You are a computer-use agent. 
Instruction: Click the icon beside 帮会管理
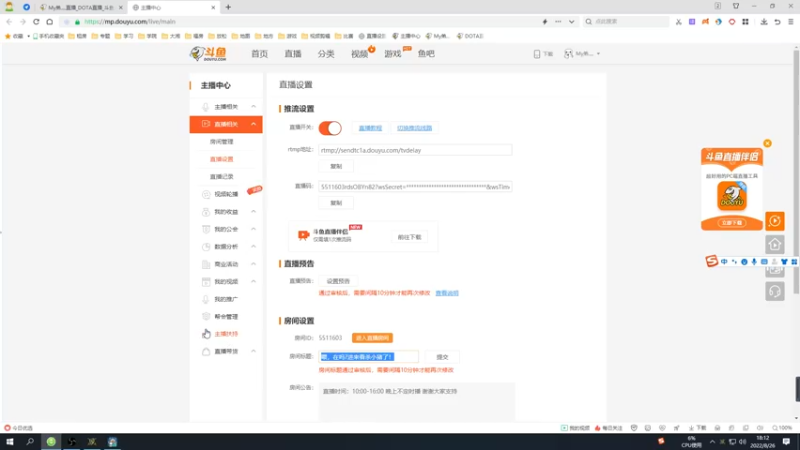coord(206,316)
